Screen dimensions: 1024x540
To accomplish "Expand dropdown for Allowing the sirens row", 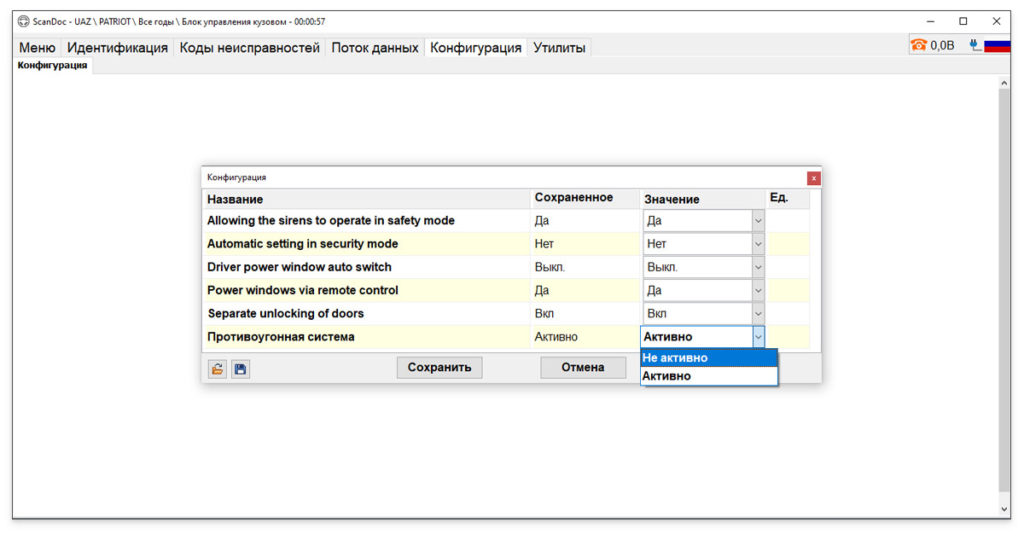I will click(x=758, y=221).
